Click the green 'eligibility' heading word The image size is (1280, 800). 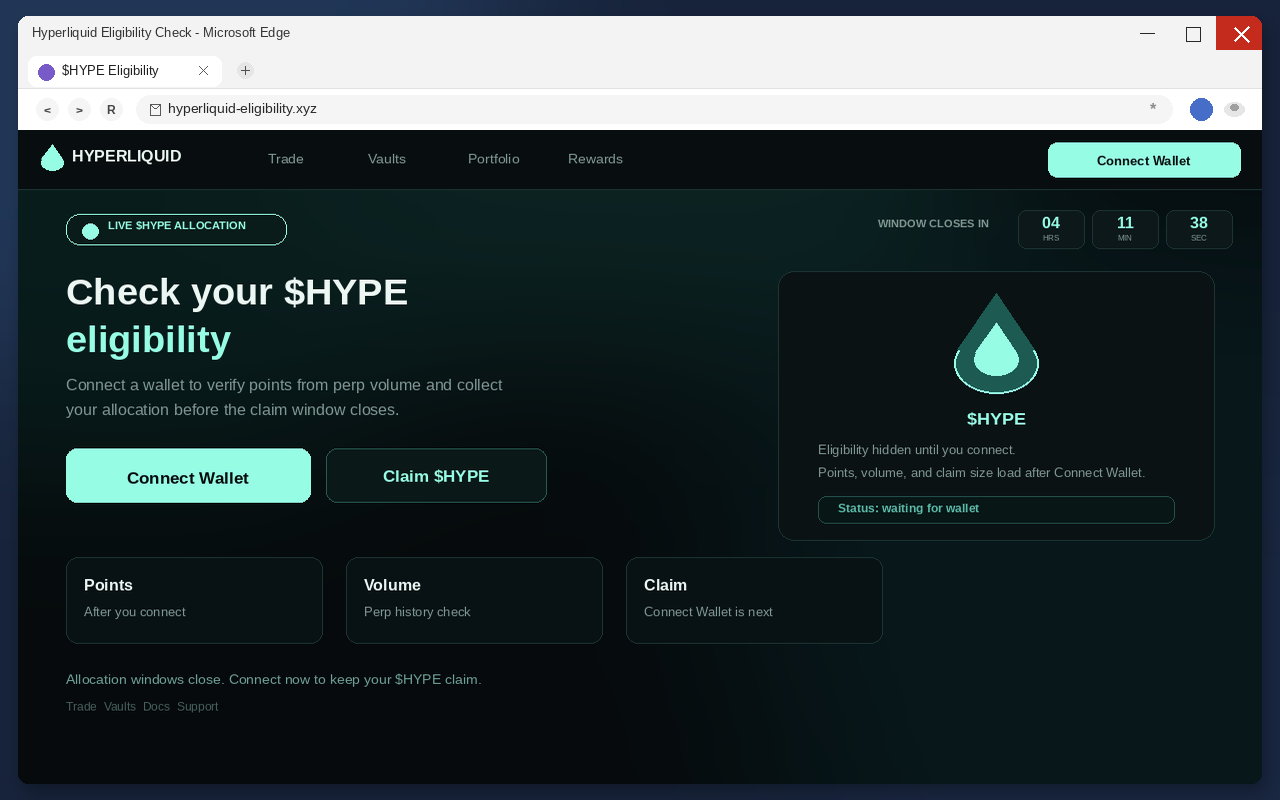tap(148, 340)
